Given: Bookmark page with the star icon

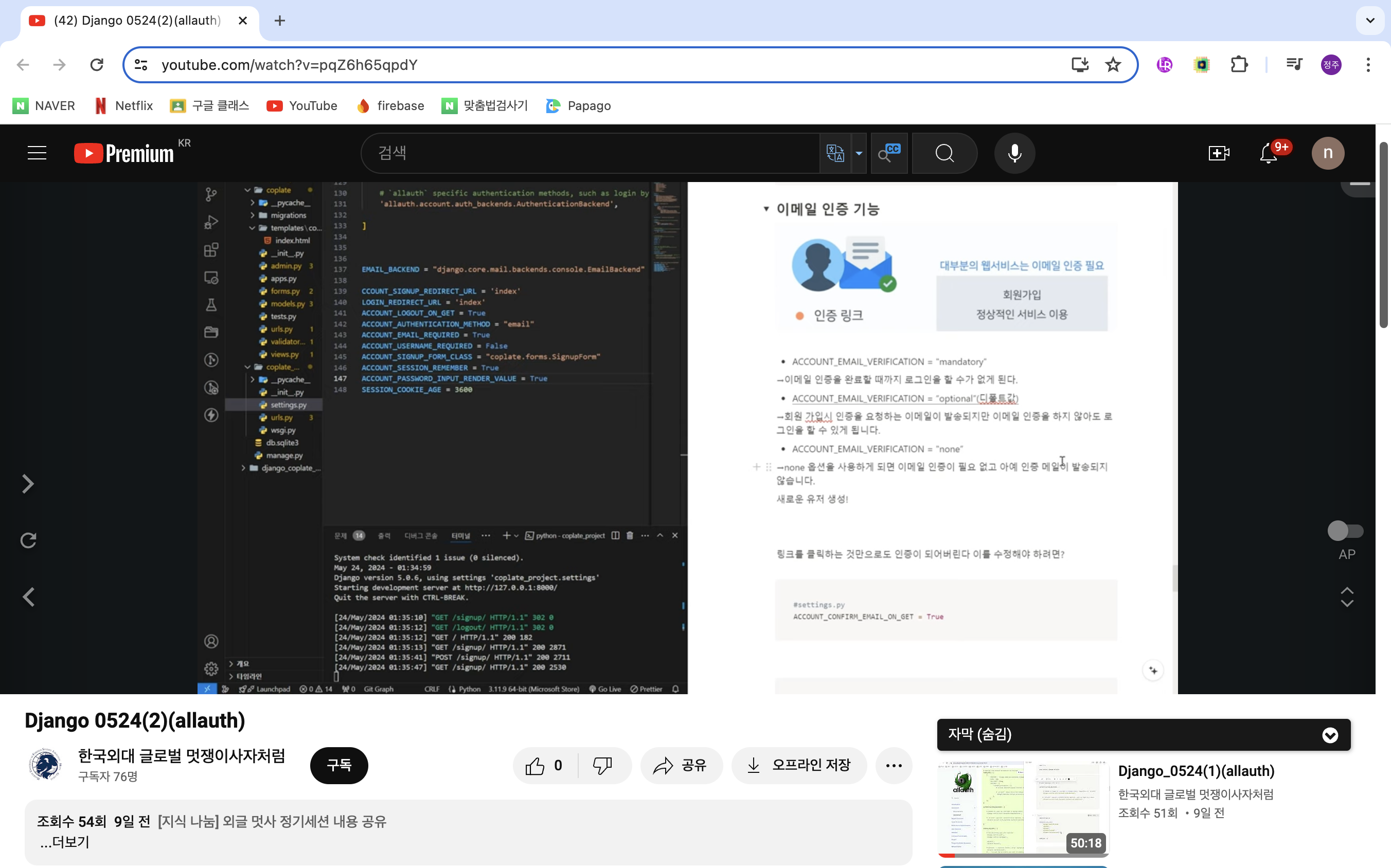Looking at the screenshot, I should pos(1113,65).
